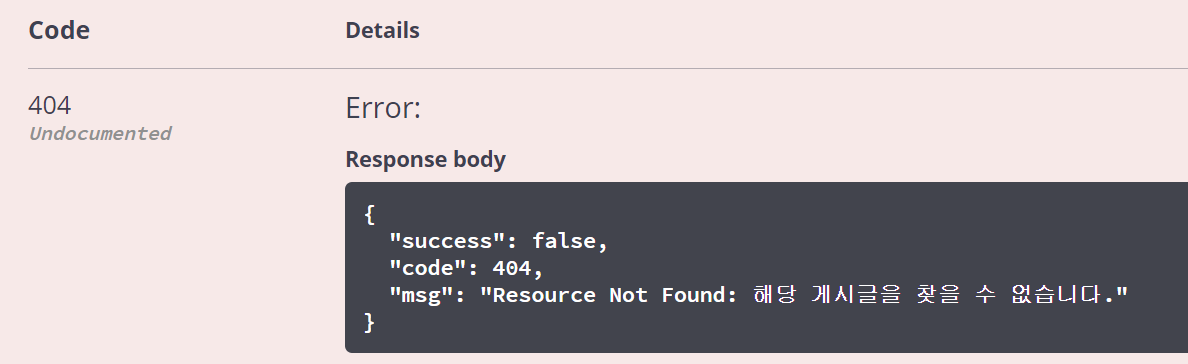Click the "success" key in JSON response
This screenshot has width=1188, height=364.
click(447, 241)
